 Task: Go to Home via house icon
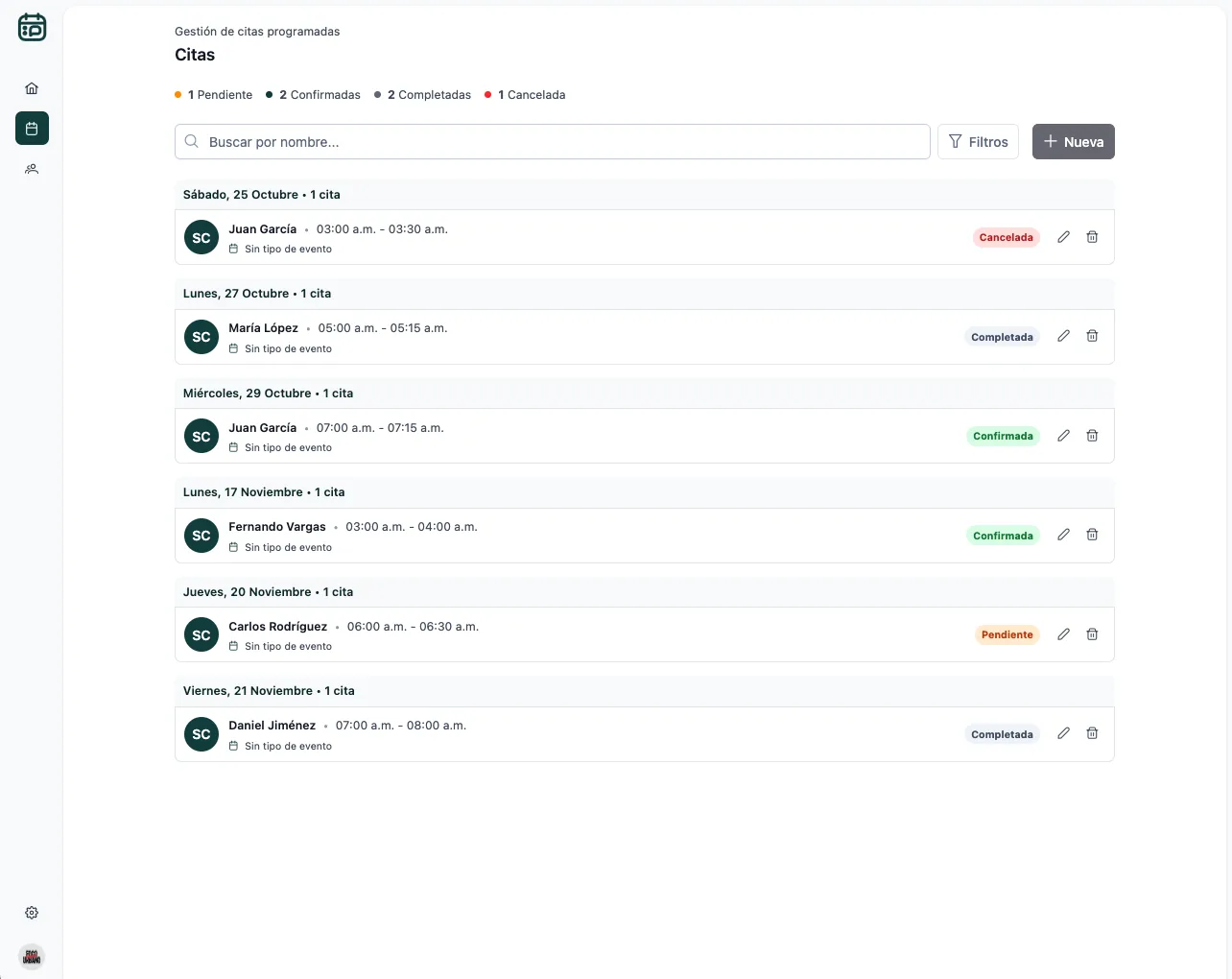pos(32,88)
